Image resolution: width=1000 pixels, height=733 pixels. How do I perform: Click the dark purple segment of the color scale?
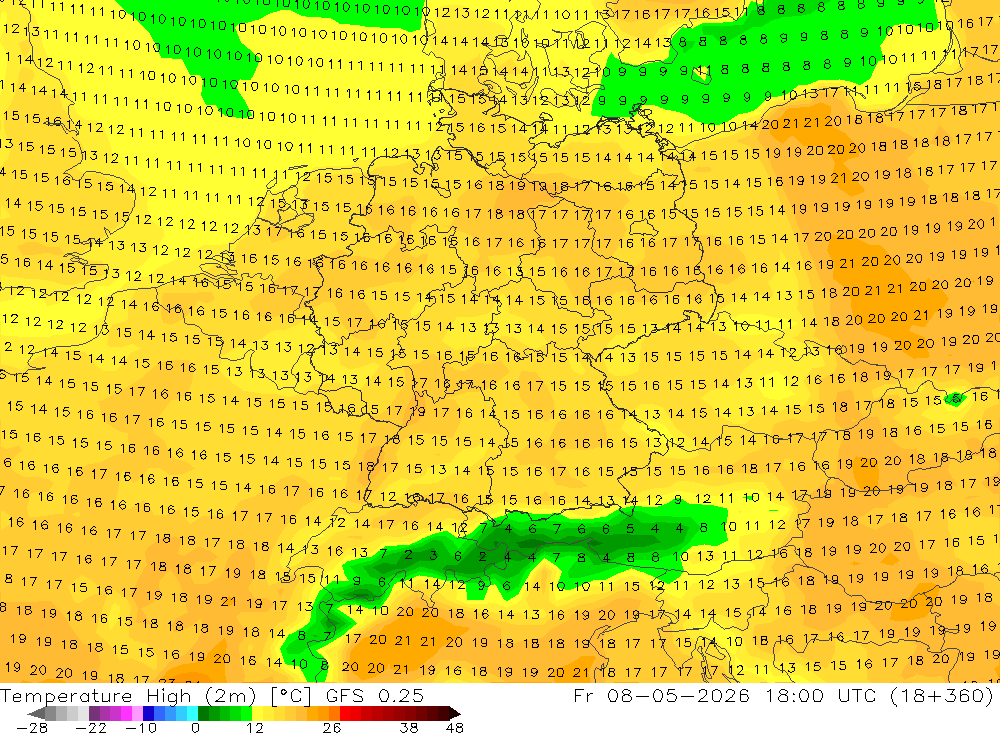click(94, 713)
